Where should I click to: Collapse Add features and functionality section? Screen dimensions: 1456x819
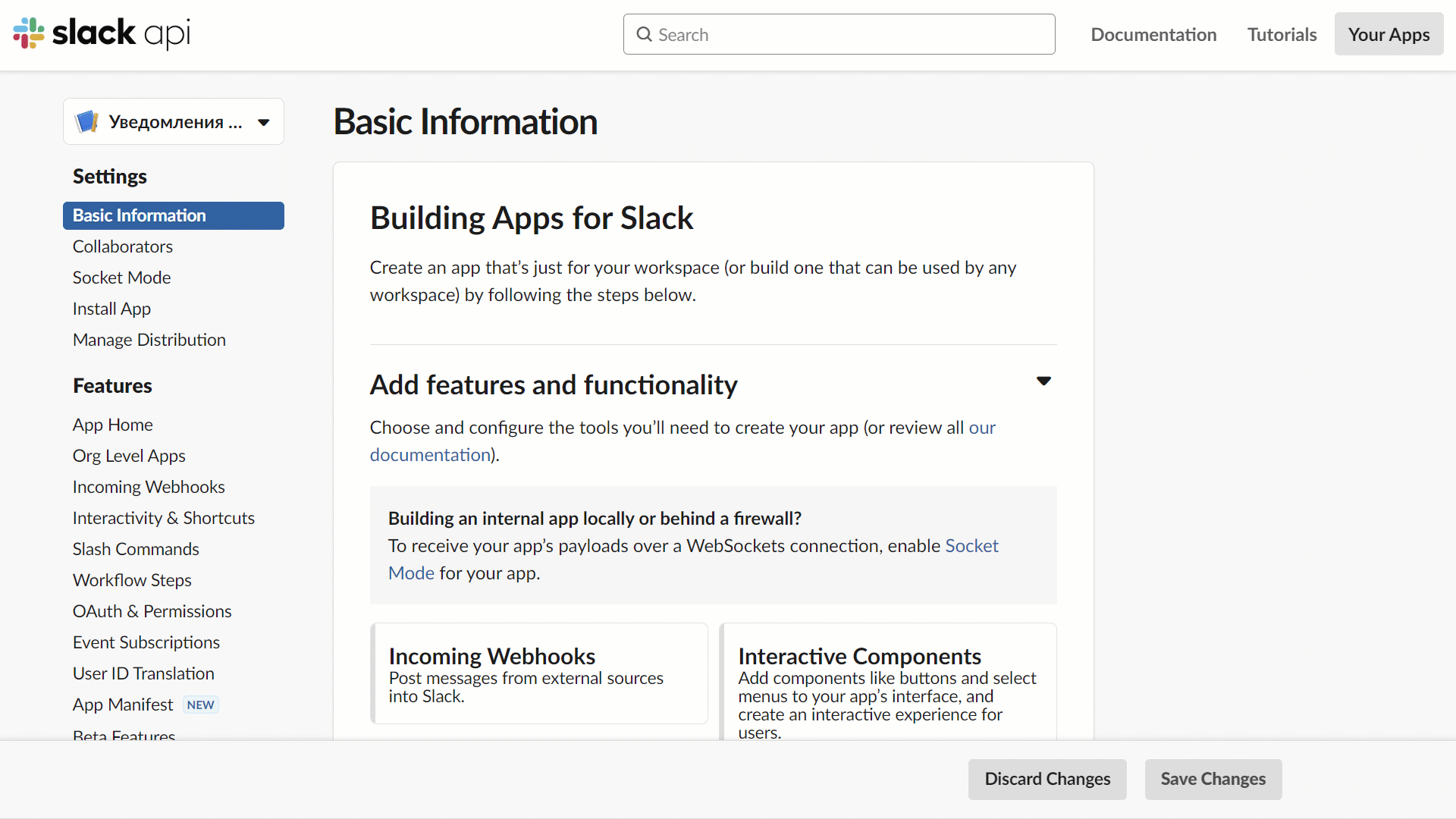pyautogui.click(x=1043, y=381)
